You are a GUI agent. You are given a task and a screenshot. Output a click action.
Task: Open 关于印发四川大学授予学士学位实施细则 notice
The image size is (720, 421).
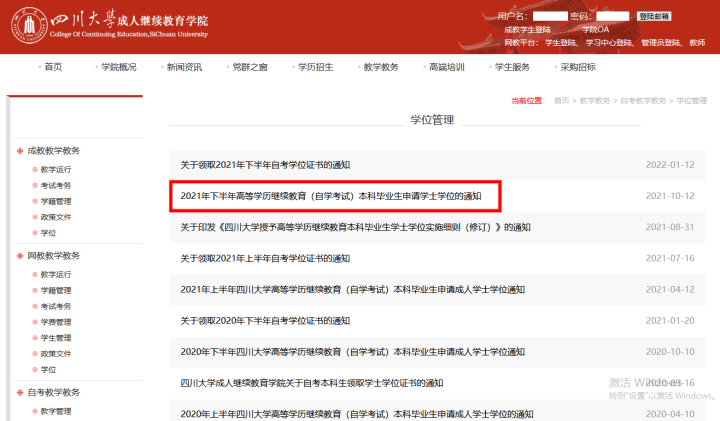[355, 227]
